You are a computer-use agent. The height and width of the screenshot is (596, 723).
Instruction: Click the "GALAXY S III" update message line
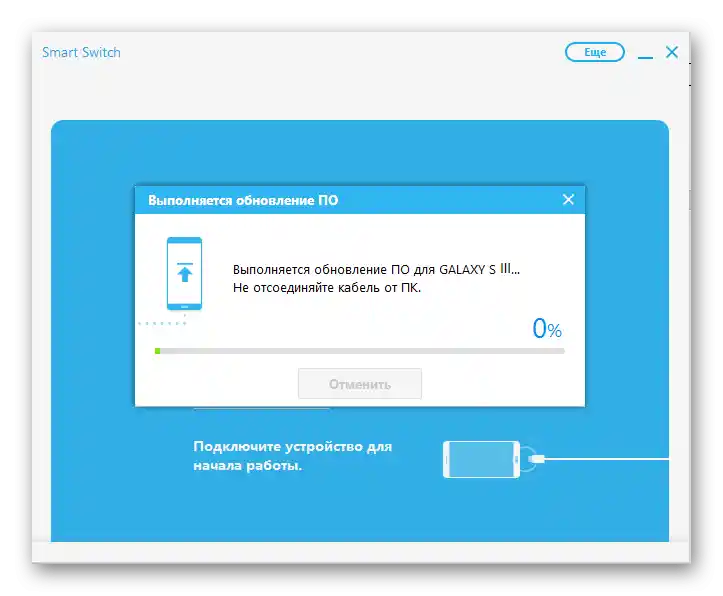click(376, 270)
